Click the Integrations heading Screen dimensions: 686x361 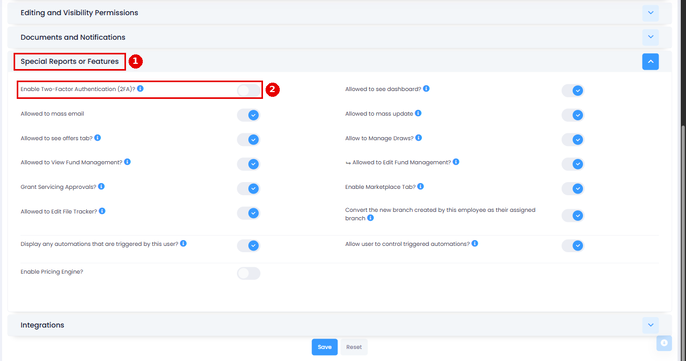[x=42, y=325]
